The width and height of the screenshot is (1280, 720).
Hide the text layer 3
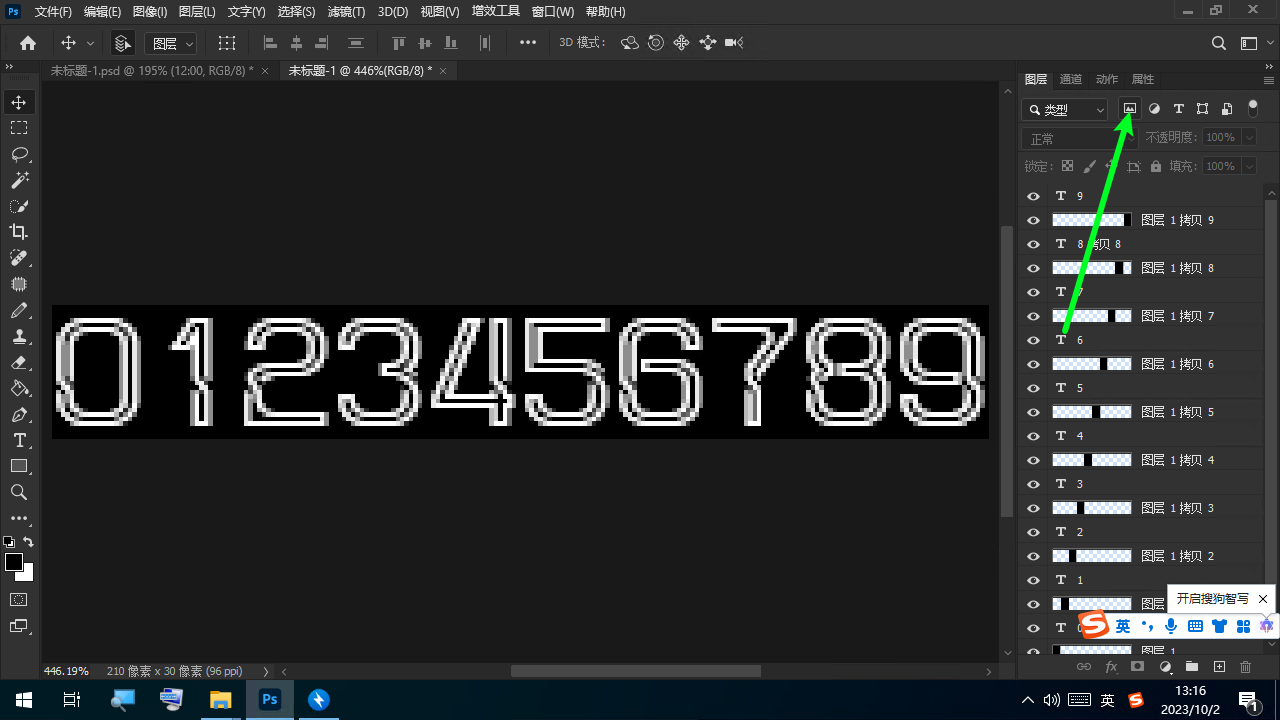pyautogui.click(x=1034, y=484)
